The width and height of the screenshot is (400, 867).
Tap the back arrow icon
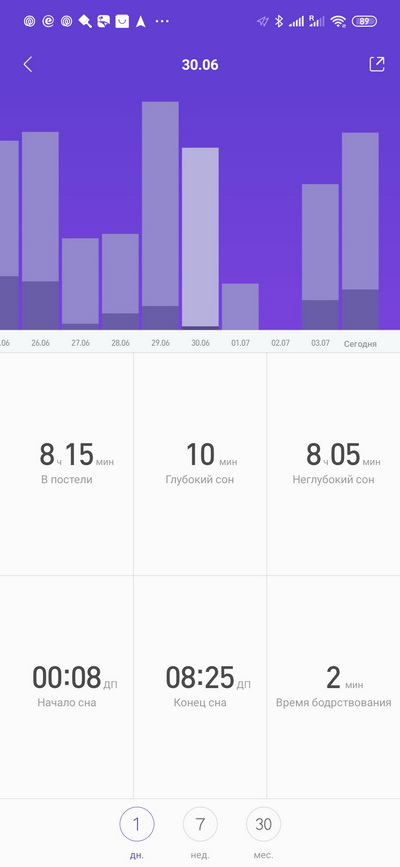(28, 65)
